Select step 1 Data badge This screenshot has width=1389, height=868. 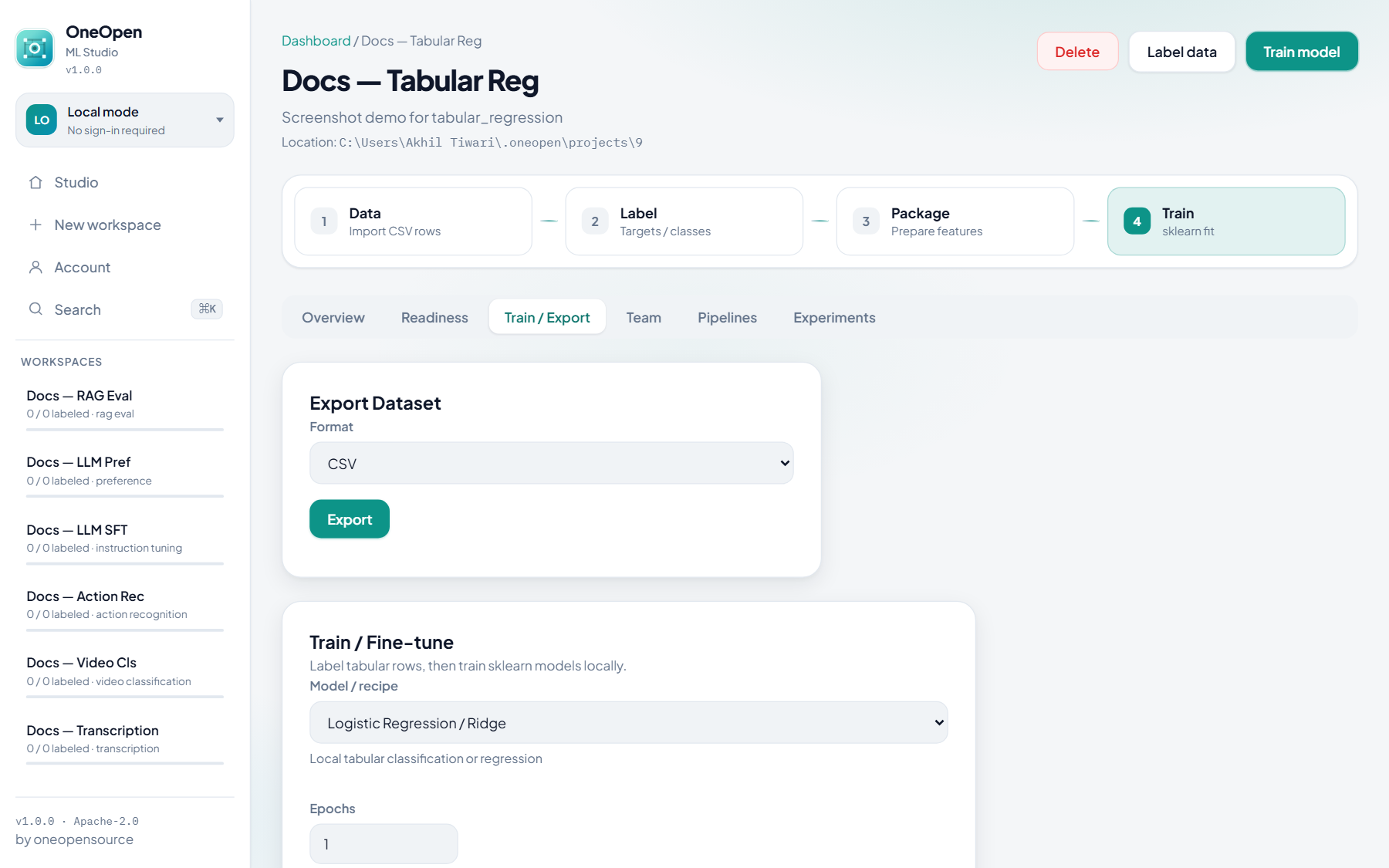click(x=324, y=221)
